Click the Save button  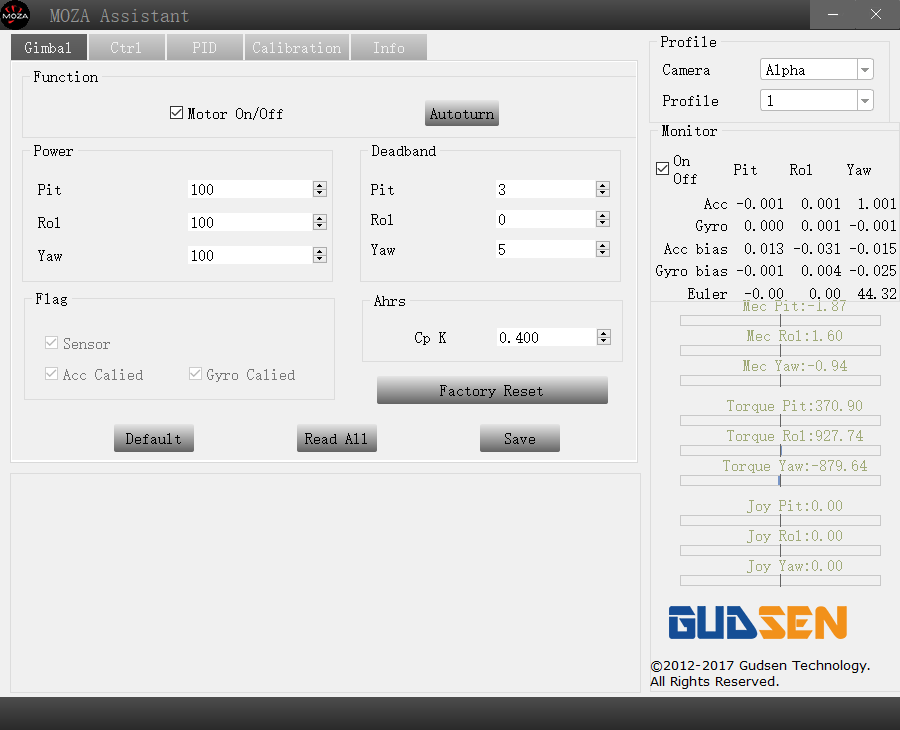pos(519,438)
